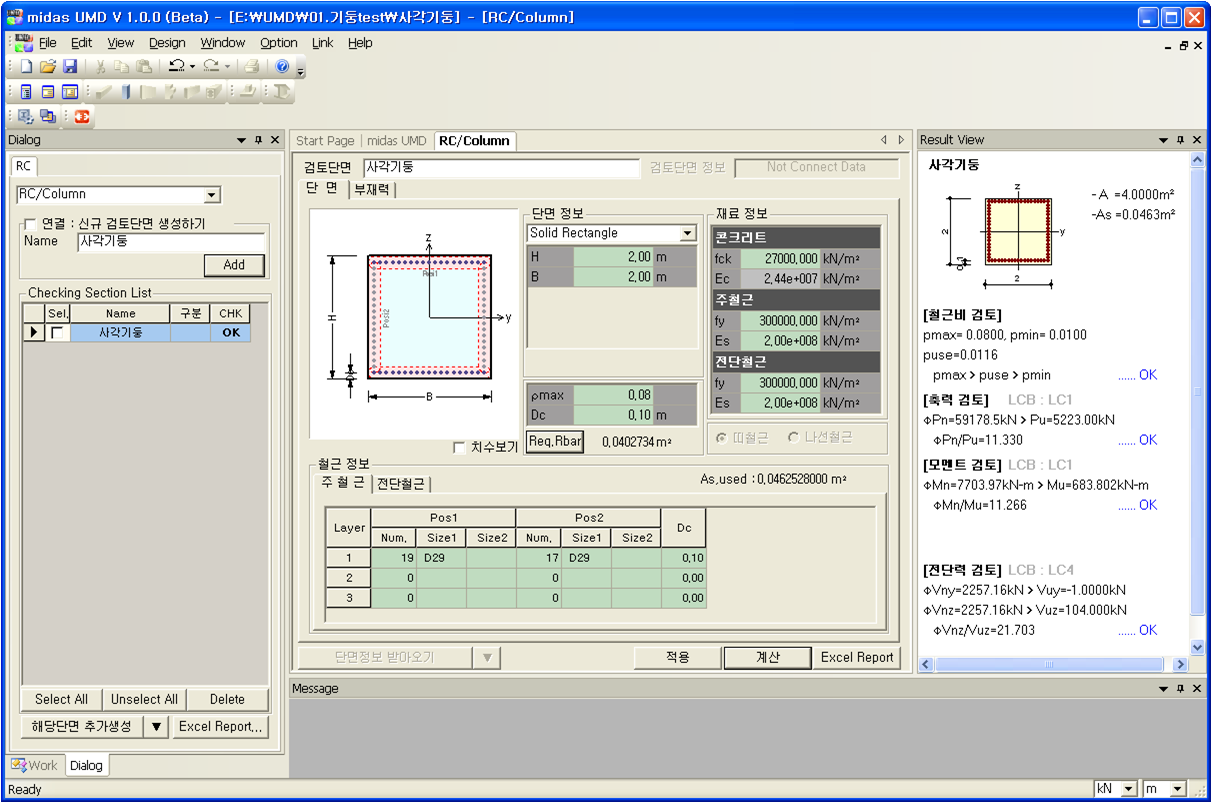
Task: Click the Undo arrow icon
Action: tap(176, 67)
